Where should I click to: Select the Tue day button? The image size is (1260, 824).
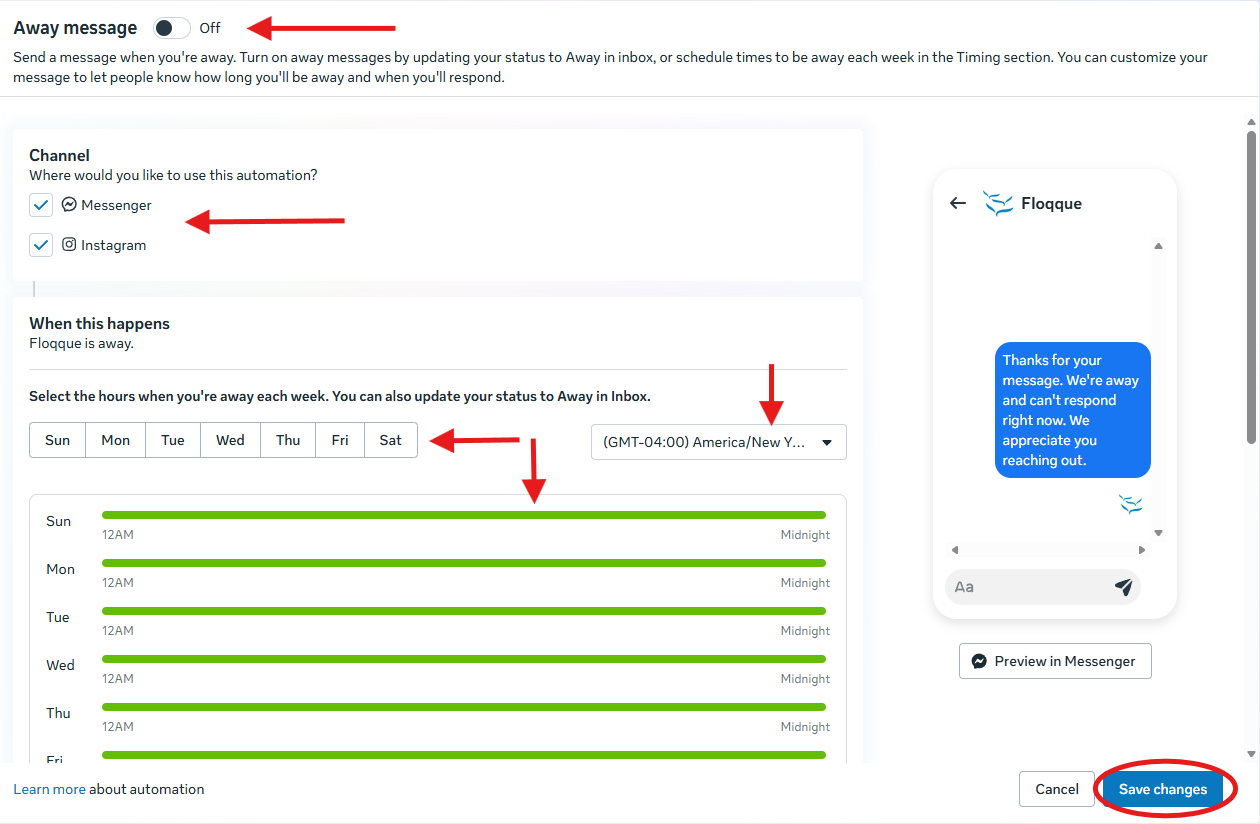point(173,440)
